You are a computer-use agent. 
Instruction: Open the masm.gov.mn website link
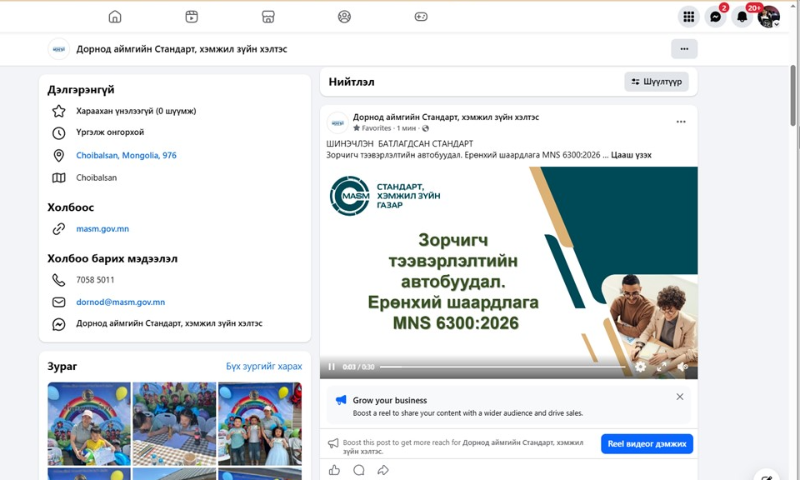click(x=103, y=229)
